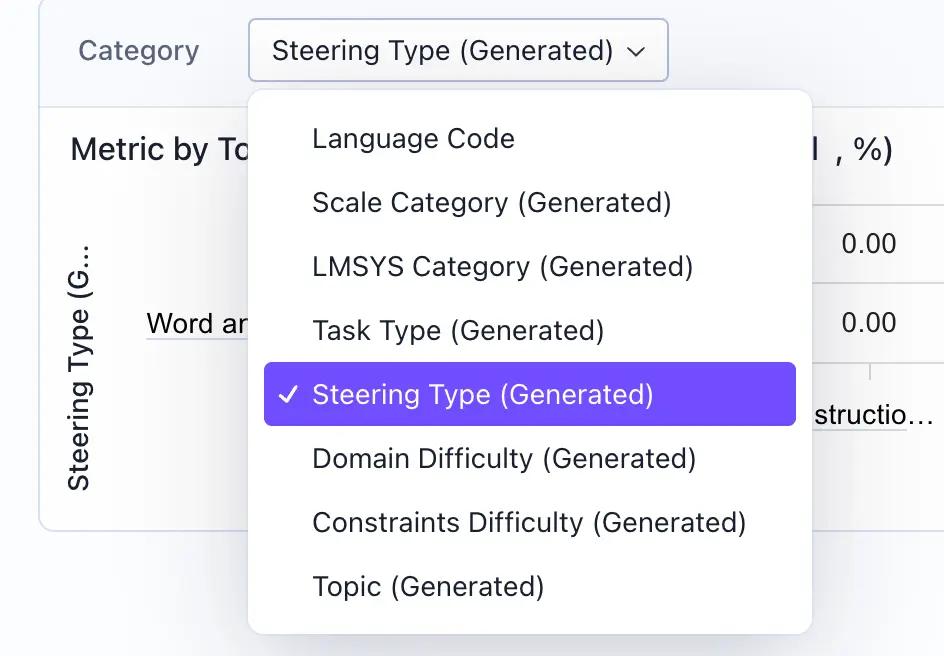Viewport: 944px width, 656px height.
Task: Open the Steering Type (Generated) category combo box
Action: [x=457, y=51]
